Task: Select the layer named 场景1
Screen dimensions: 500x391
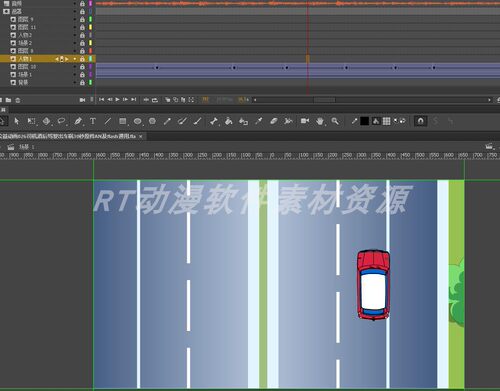Action: point(25,75)
